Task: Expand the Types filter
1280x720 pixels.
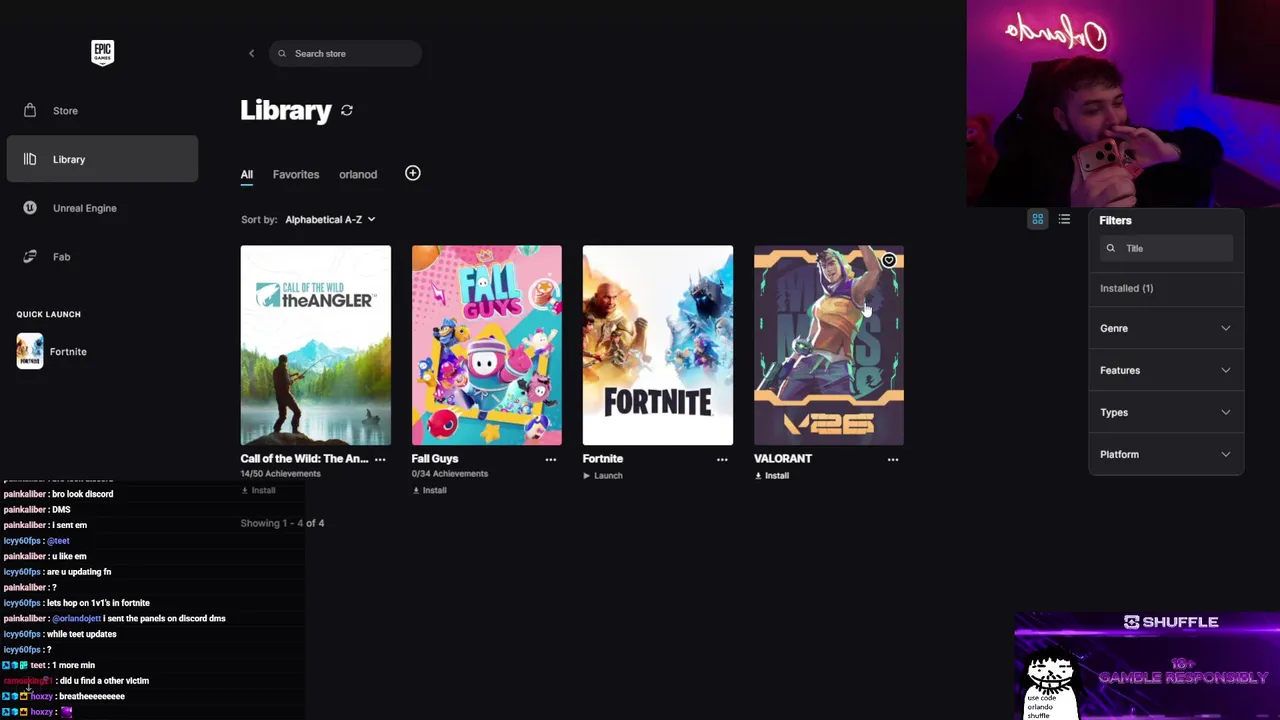Action: coord(1166,412)
